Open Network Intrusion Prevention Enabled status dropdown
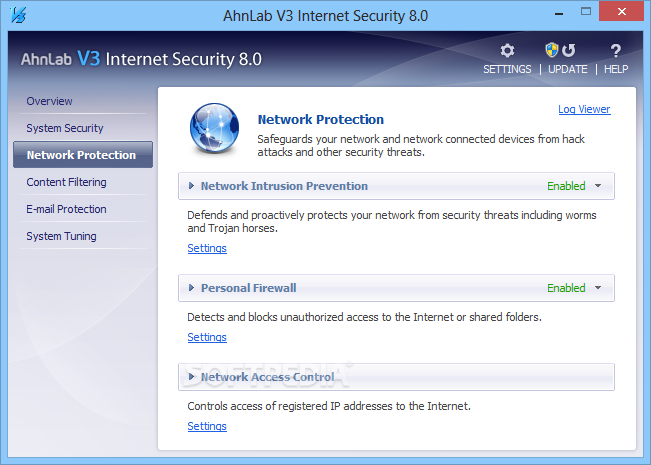This screenshot has height=465, width=651. (598, 186)
